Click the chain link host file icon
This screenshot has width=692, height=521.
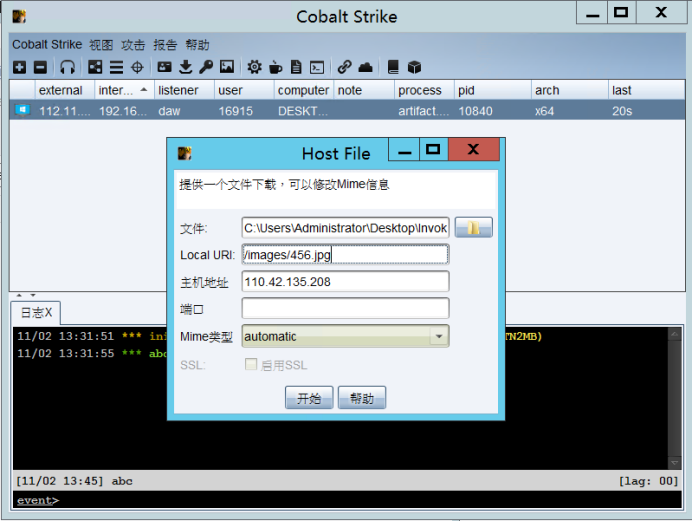tap(345, 67)
